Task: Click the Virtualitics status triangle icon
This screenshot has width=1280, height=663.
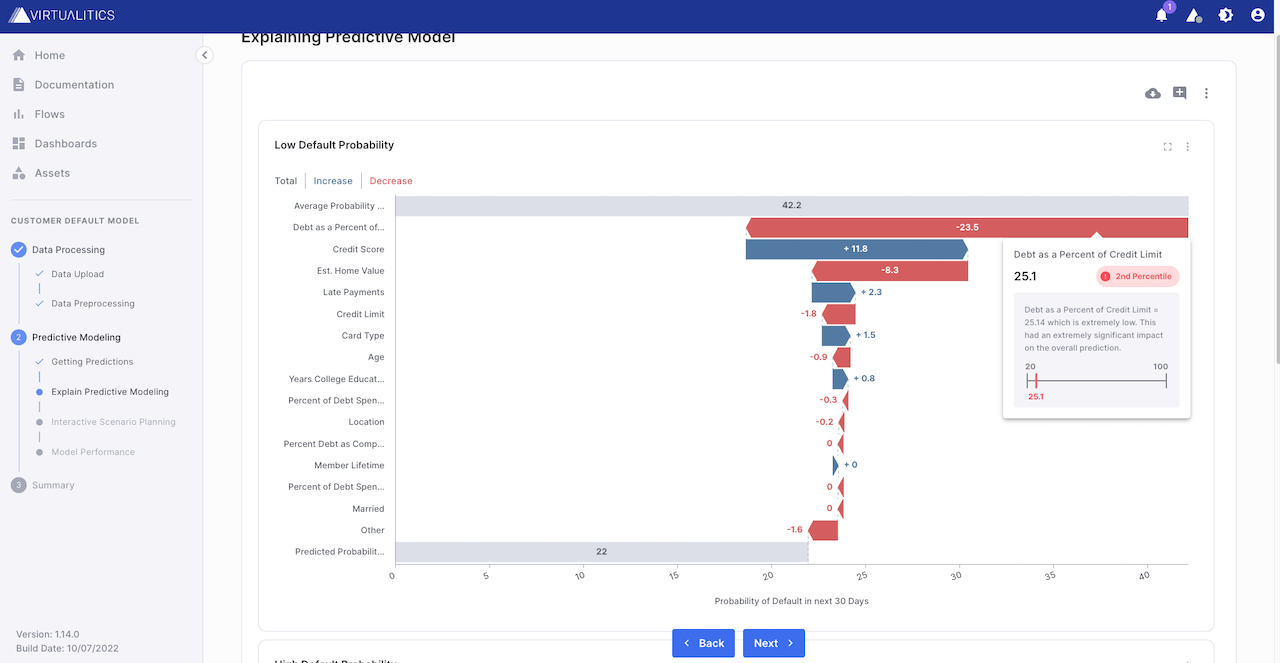Action: tap(1194, 15)
